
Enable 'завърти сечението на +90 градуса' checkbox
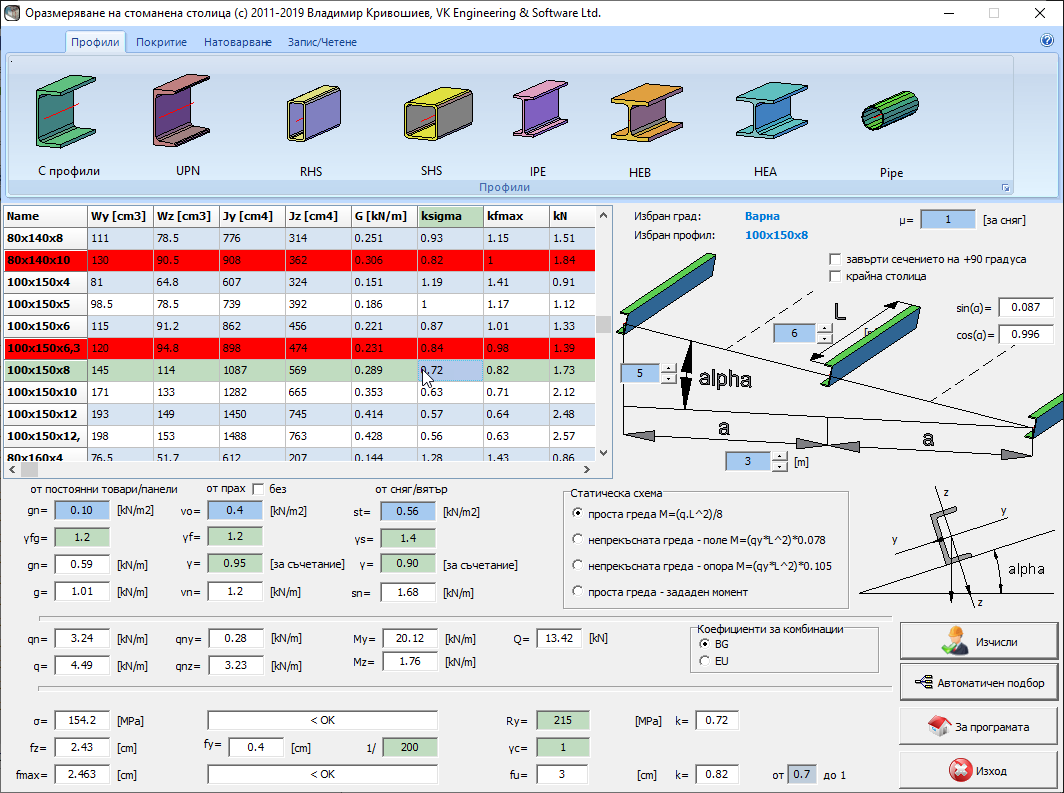point(836,259)
